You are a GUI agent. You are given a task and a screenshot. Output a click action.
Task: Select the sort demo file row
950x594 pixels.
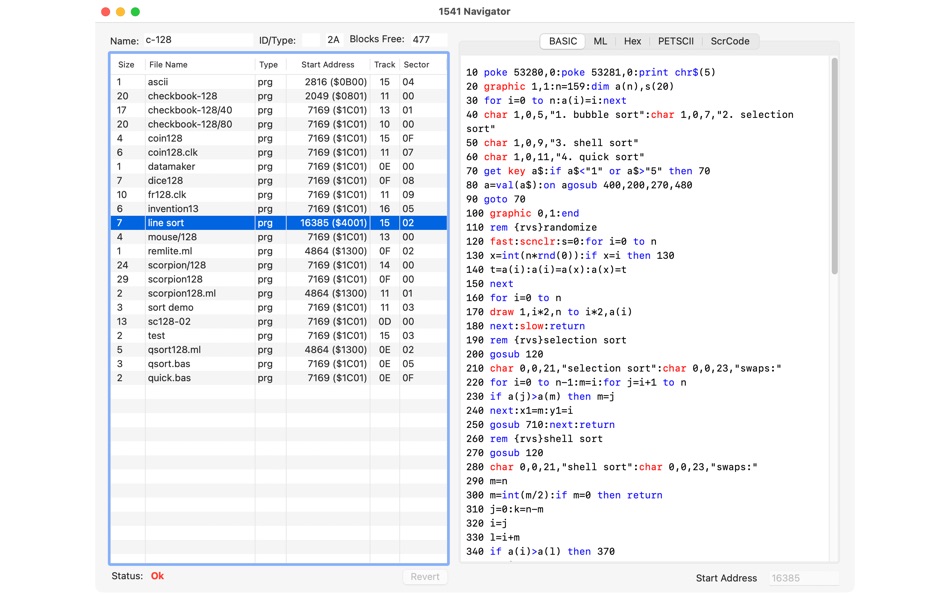click(279, 307)
